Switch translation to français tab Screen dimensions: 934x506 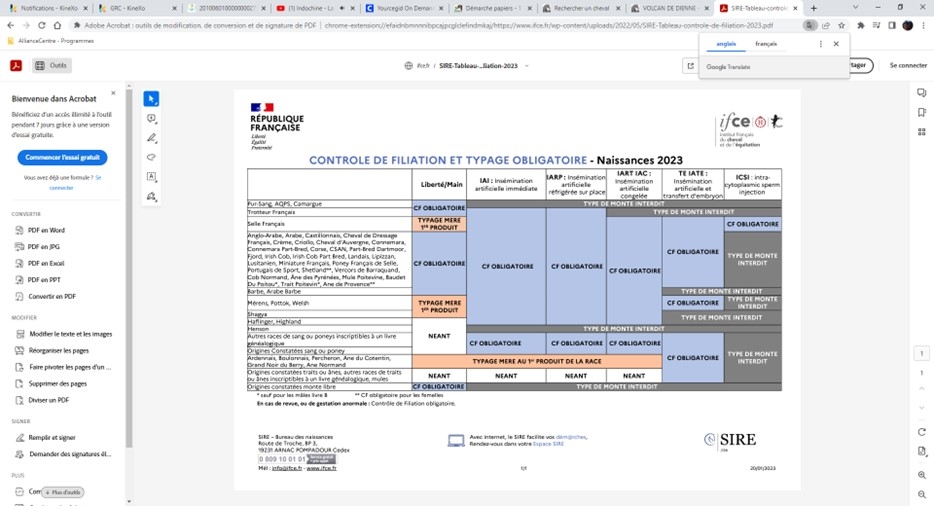(766, 44)
